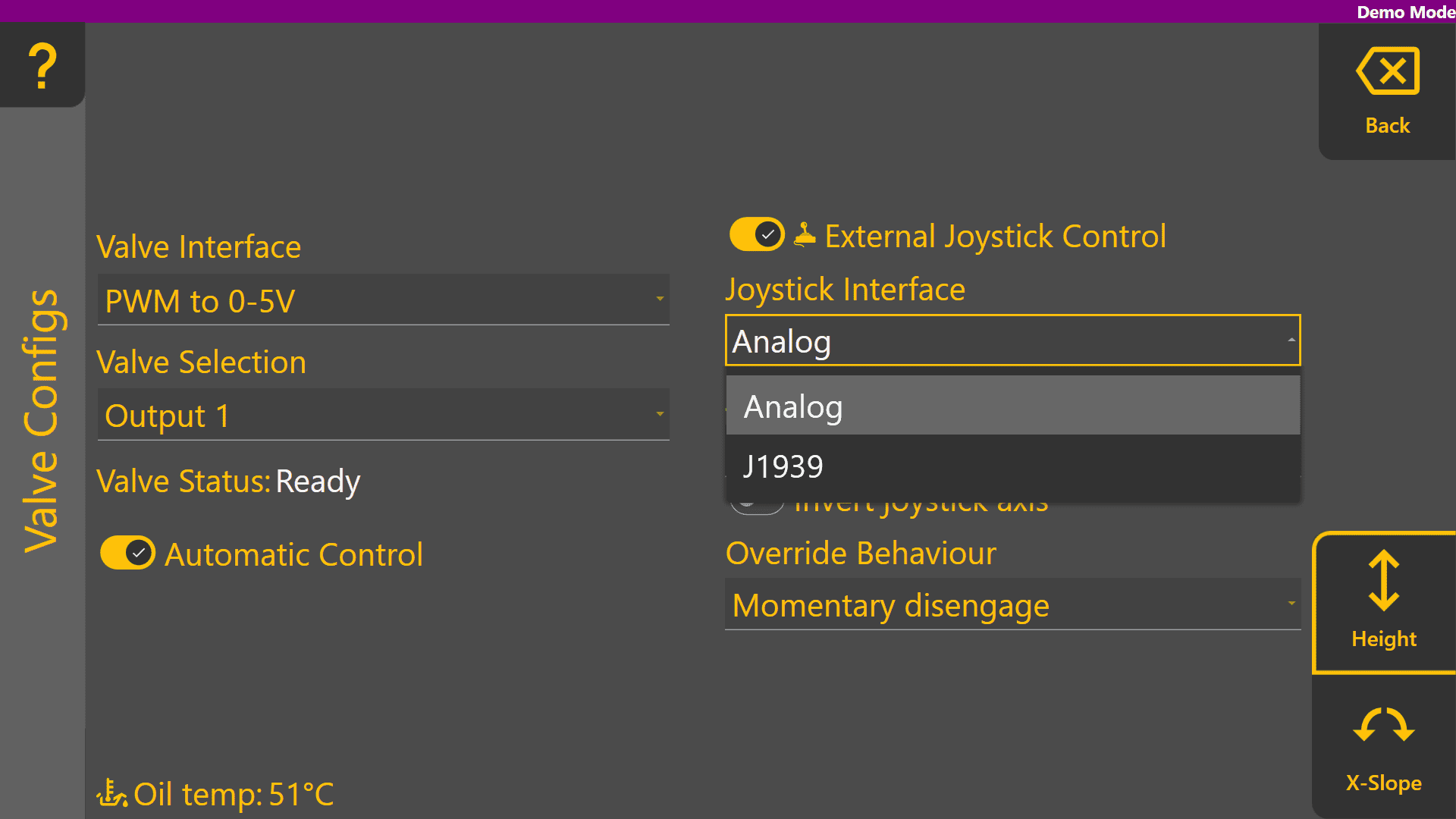The height and width of the screenshot is (819, 1456).
Task: Click the Oil temp 51°C readout
Action: 234,794
